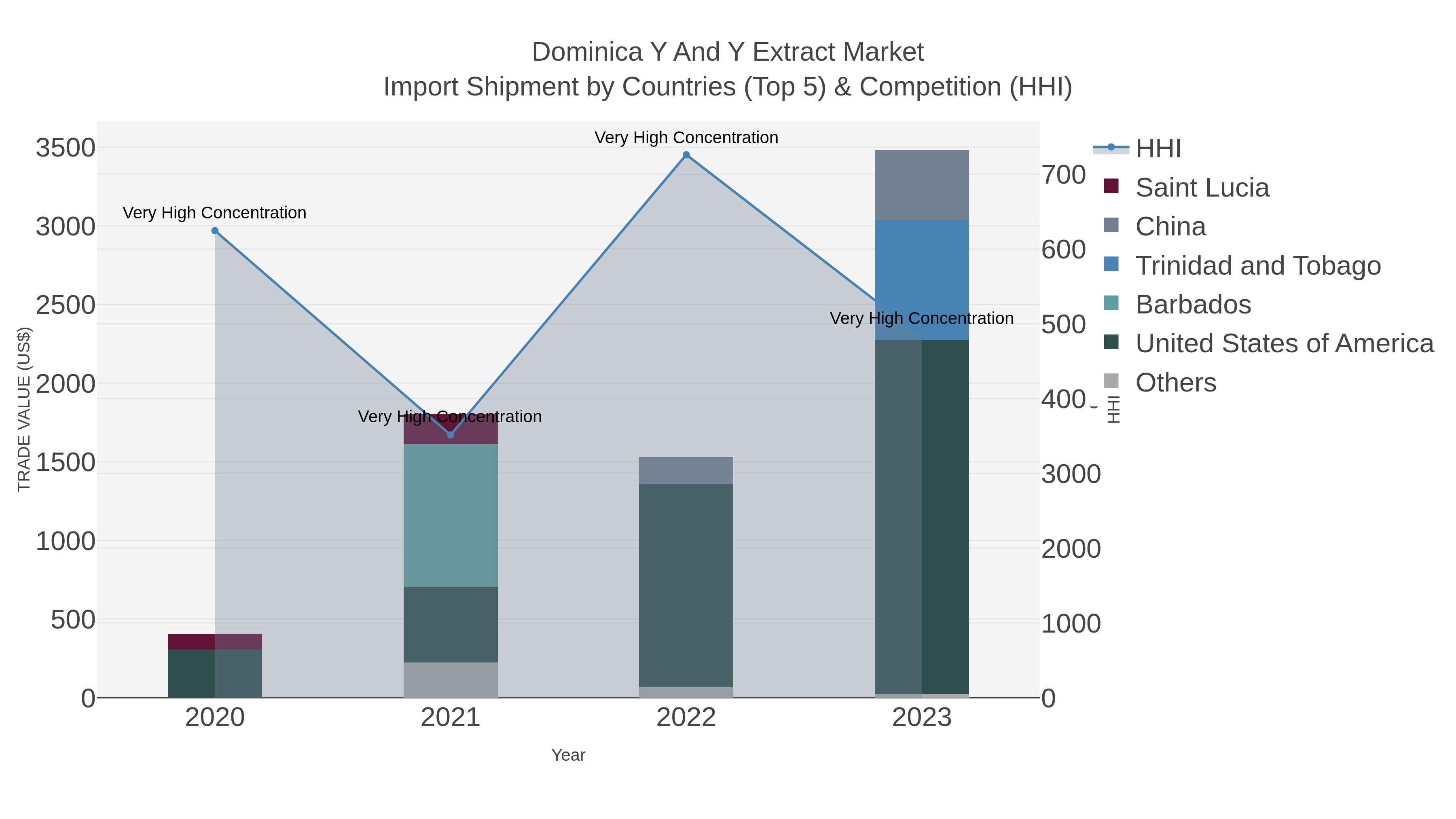The height and width of the screenshot is (819, 1456).
Task: Click the 2022 Others bar segment
Action: point(686,692)
